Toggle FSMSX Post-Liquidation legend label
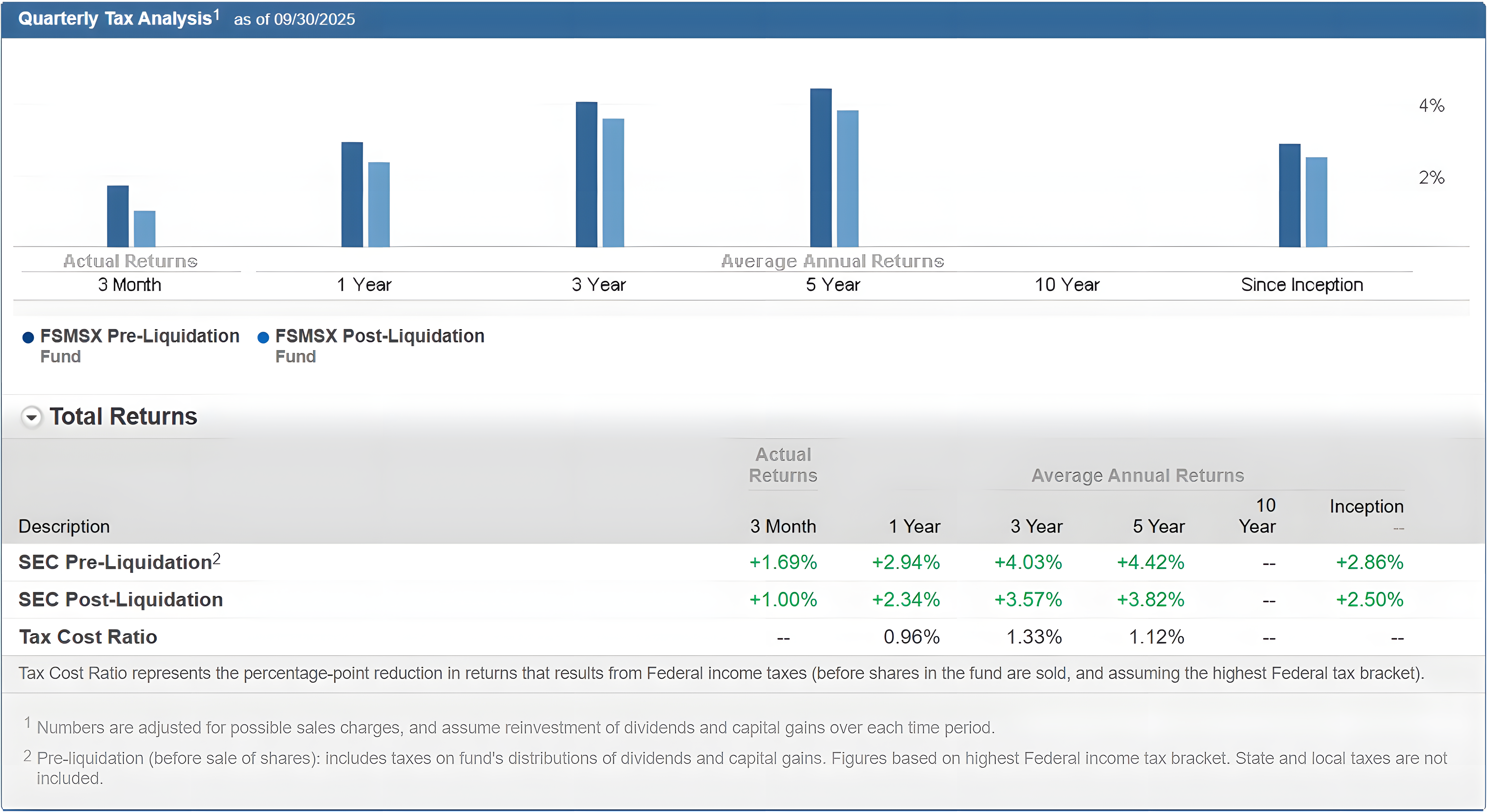The width and height of the screenshot is (1490, 812). pyautogui.click(x=379, y=336)
